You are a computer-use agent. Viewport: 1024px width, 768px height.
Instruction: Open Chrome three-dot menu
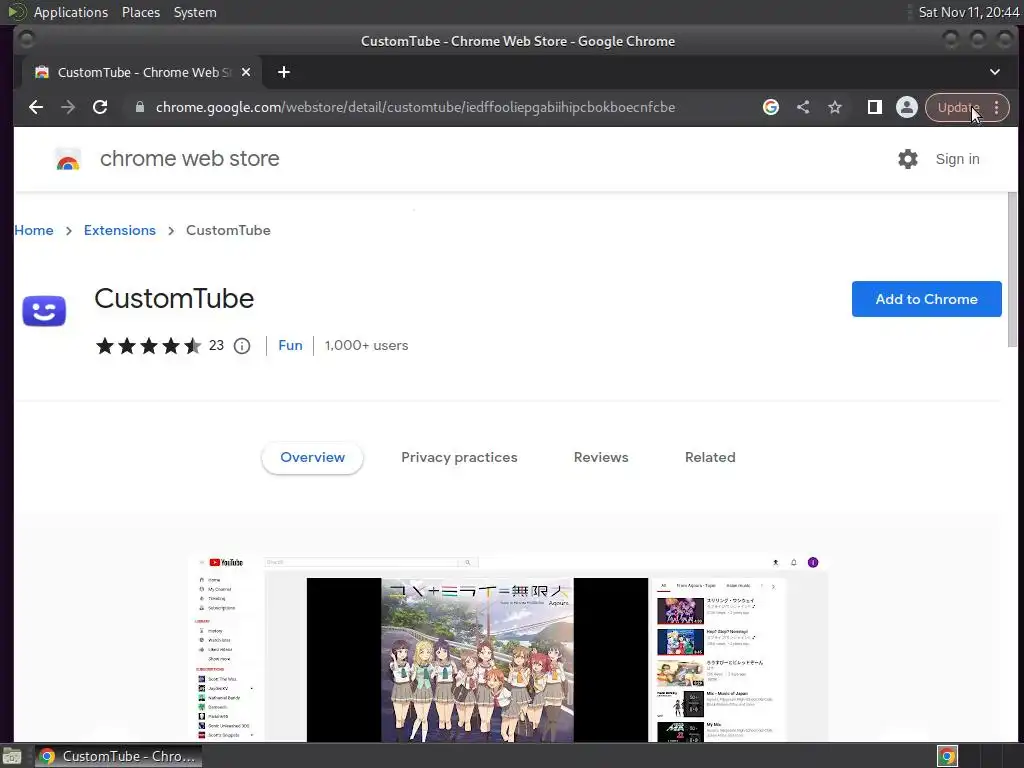(x=996, y=108)
